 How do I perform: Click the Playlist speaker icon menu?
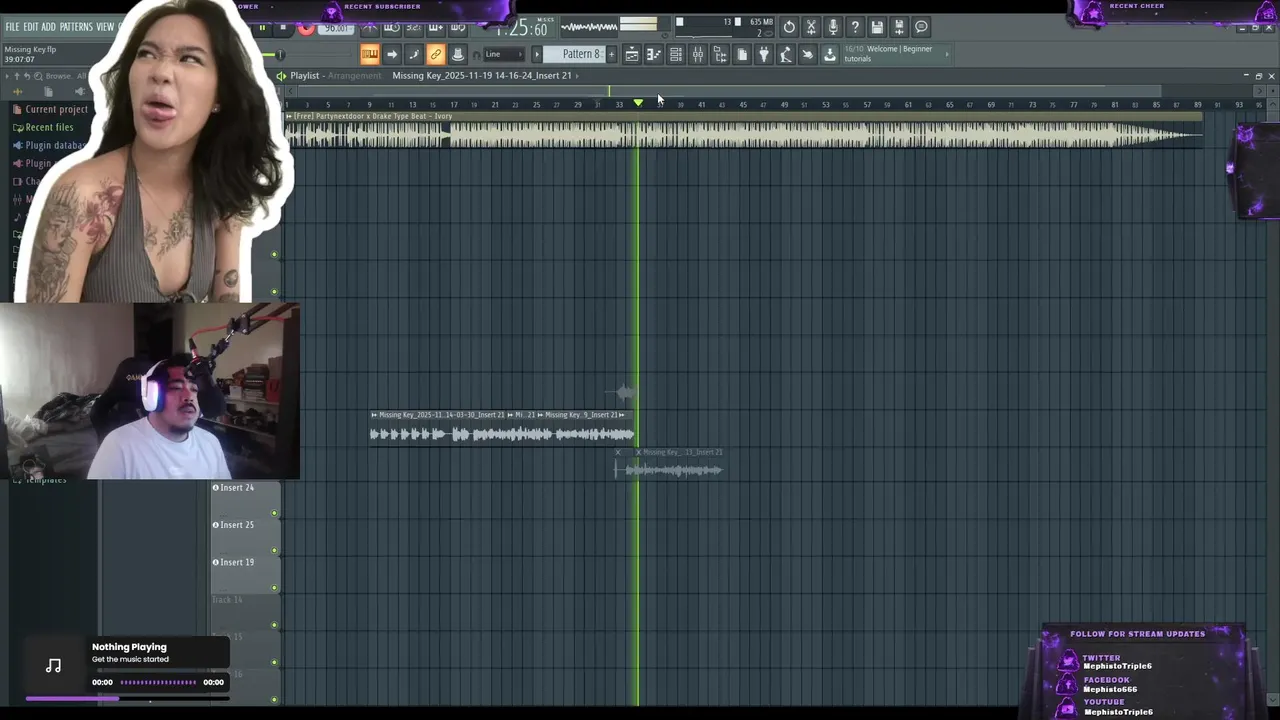282,76
